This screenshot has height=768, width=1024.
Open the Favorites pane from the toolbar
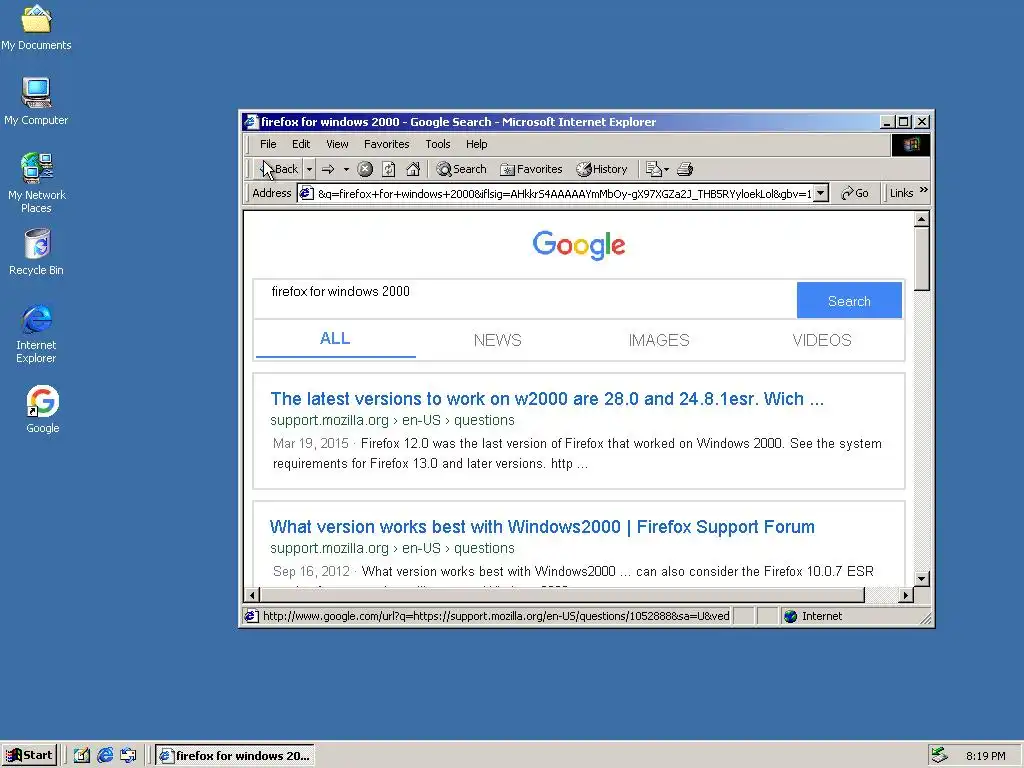[531, 169]
